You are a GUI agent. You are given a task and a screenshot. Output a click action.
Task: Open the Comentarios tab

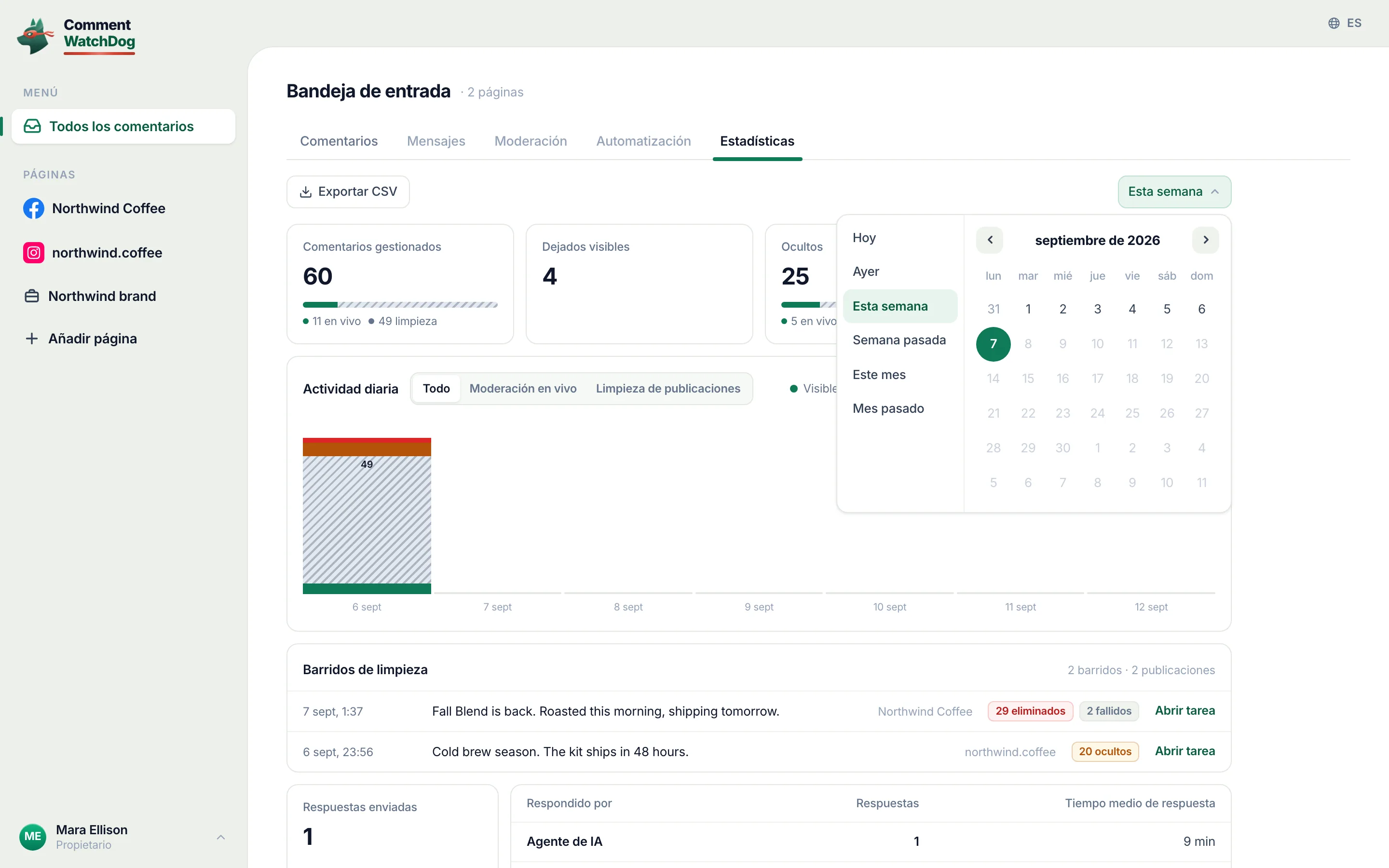click(x=339, y=141)
